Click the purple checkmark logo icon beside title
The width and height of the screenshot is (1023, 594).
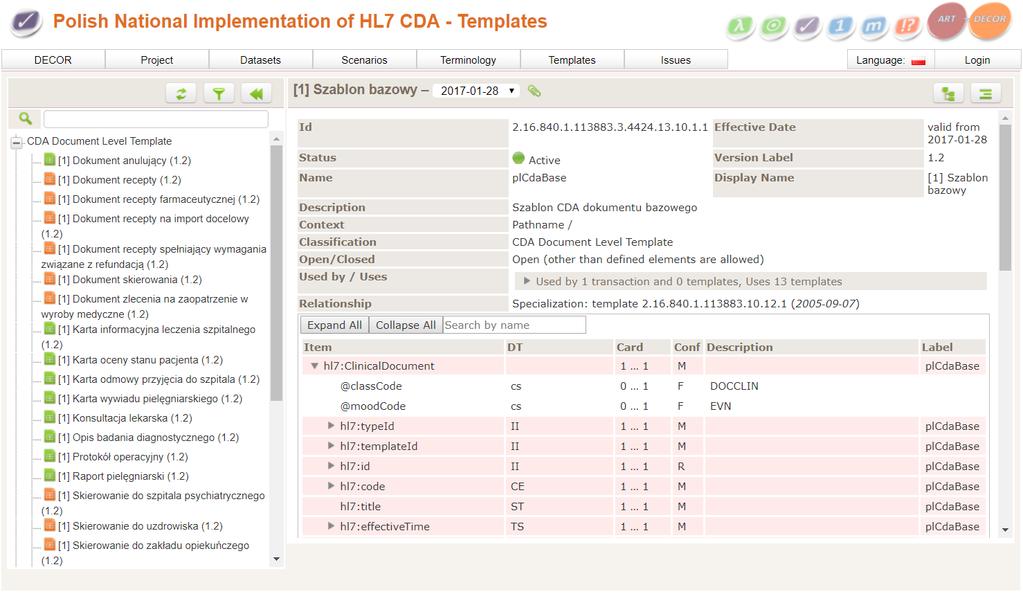pyautogui.click(x=26, y=22)
